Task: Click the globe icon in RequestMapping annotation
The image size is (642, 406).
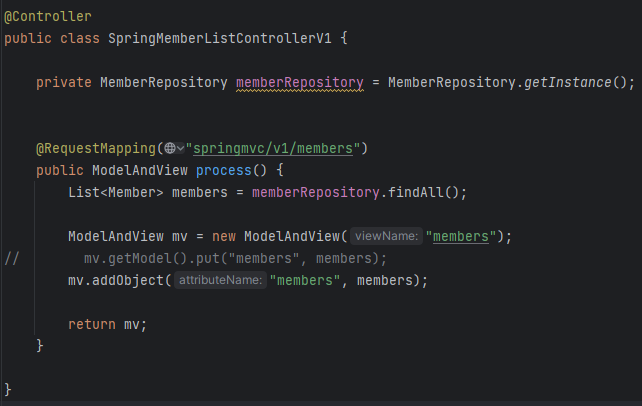Action: 170,148
